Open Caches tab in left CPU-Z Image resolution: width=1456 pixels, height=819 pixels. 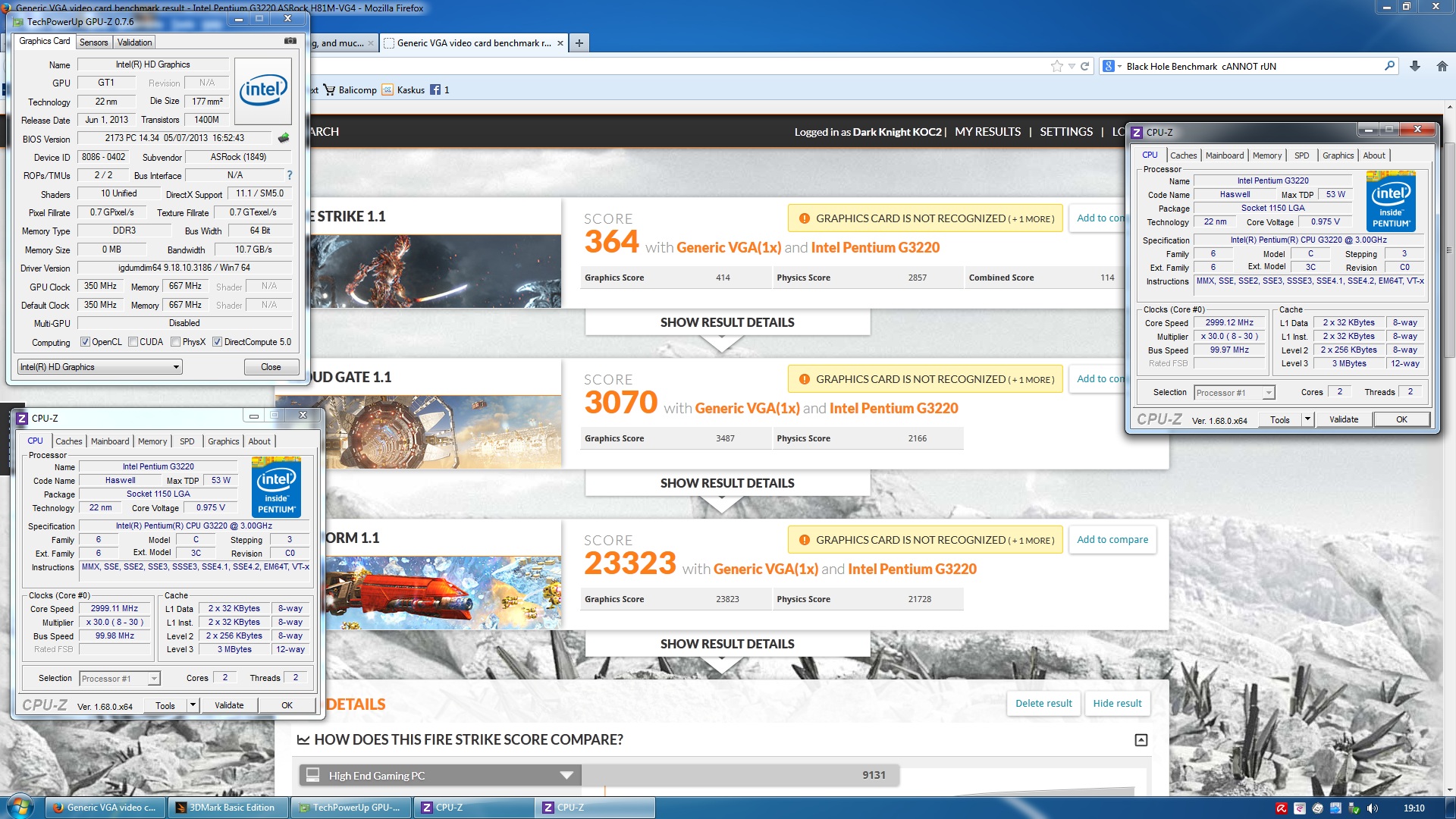(69, 441)
